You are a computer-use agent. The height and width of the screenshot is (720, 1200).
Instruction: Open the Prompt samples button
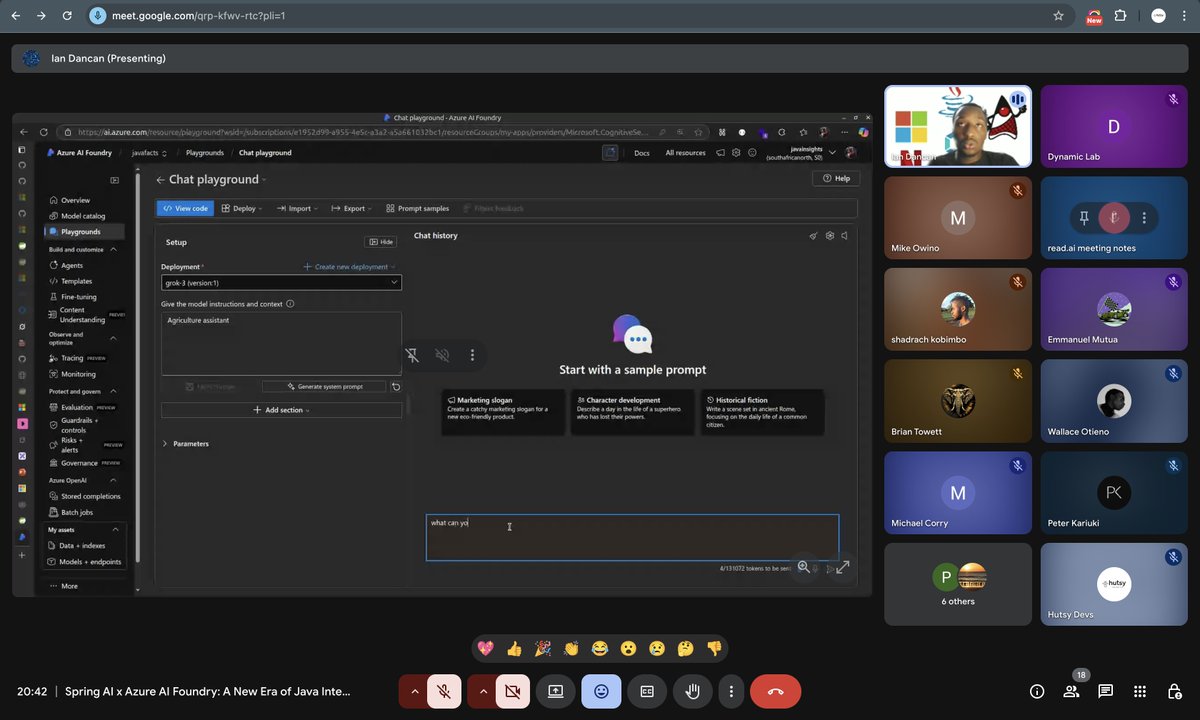pos(417,208)
